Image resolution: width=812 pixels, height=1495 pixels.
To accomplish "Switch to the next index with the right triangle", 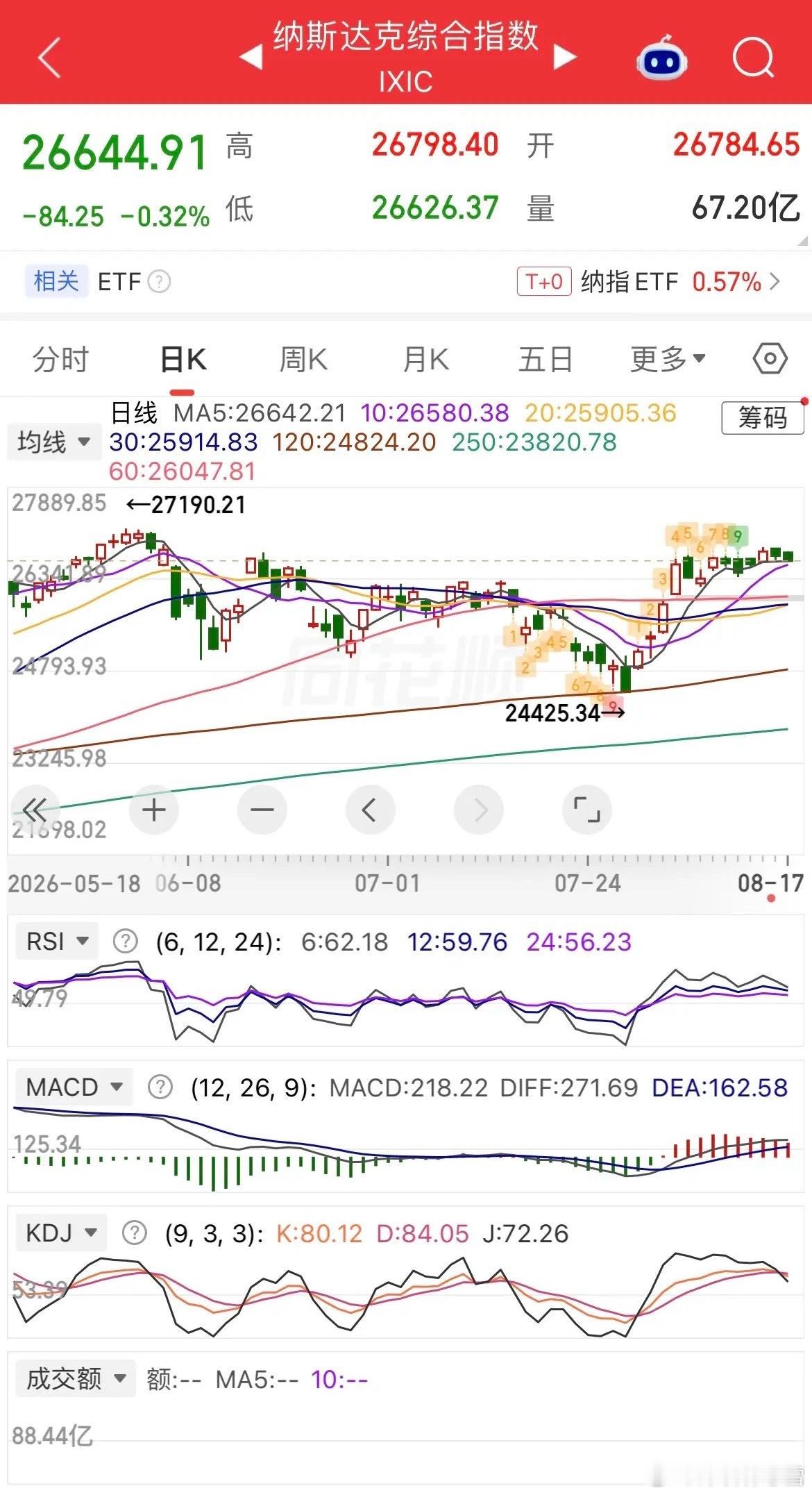I will coord(565,57).
